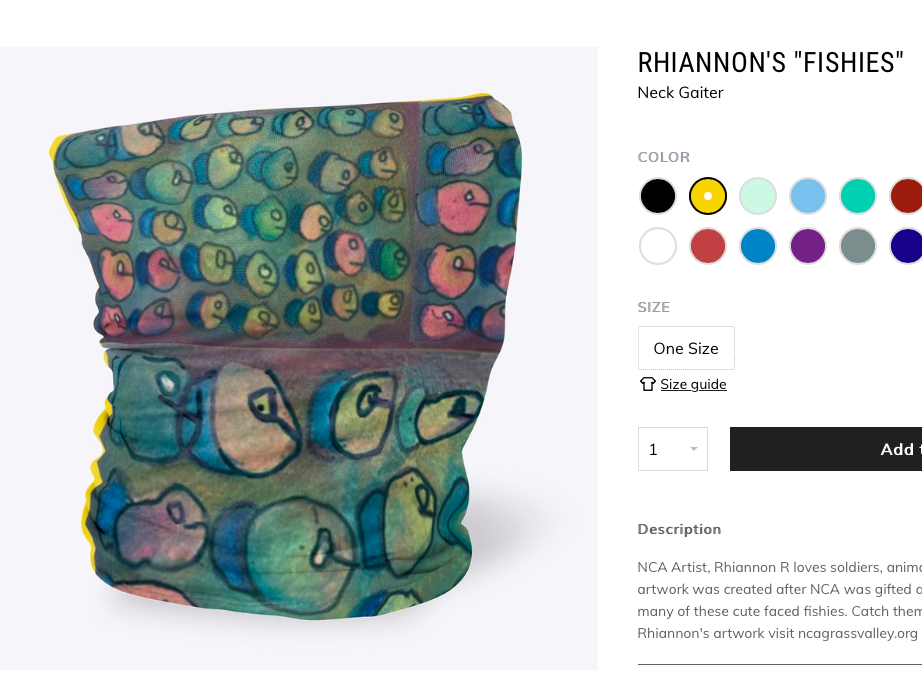922x678 pixels.
Task: Select the black color swatch
Action: pyautogui.click(x=657, y=196)
